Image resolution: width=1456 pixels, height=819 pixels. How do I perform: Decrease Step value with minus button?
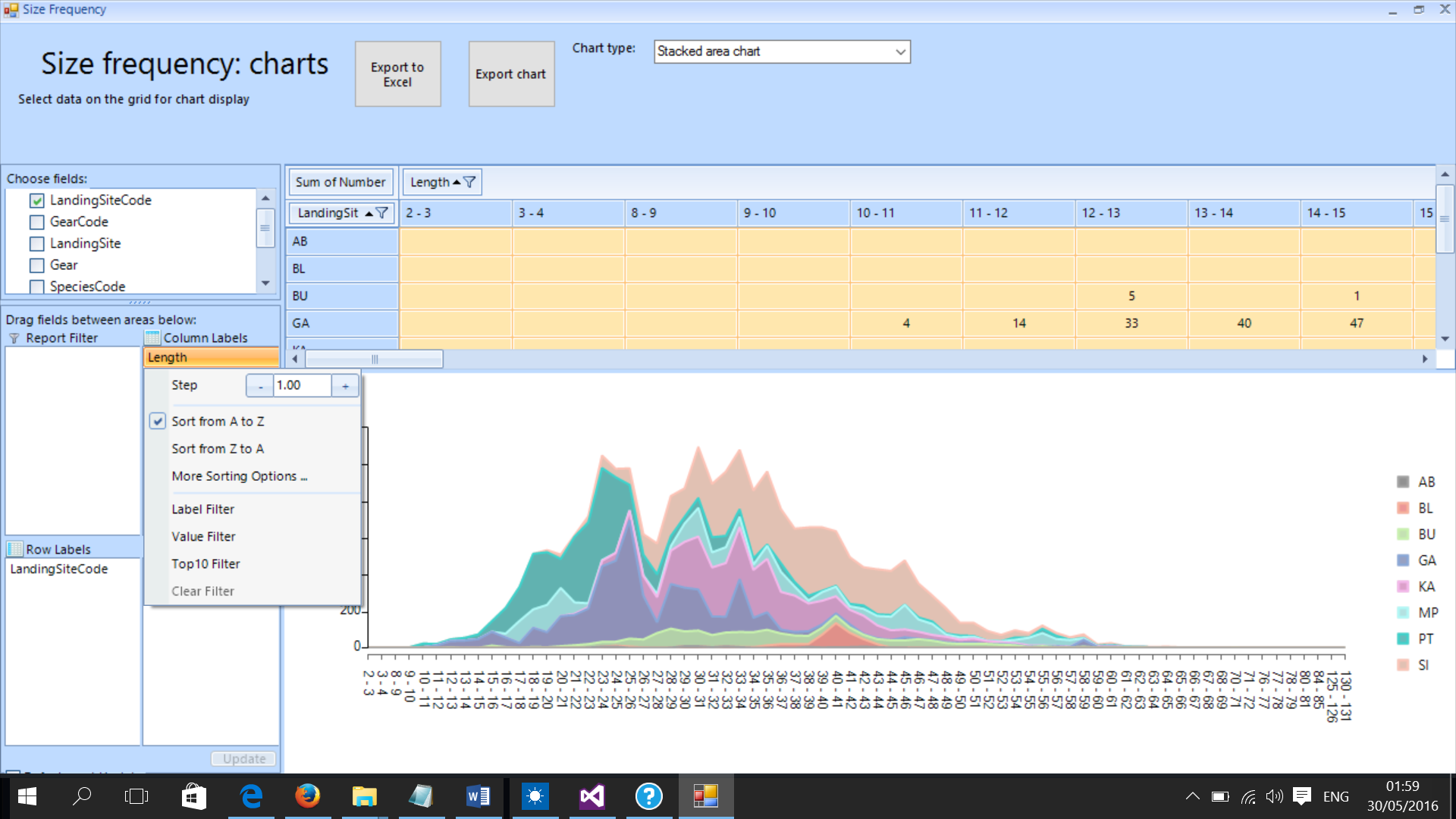260,386
